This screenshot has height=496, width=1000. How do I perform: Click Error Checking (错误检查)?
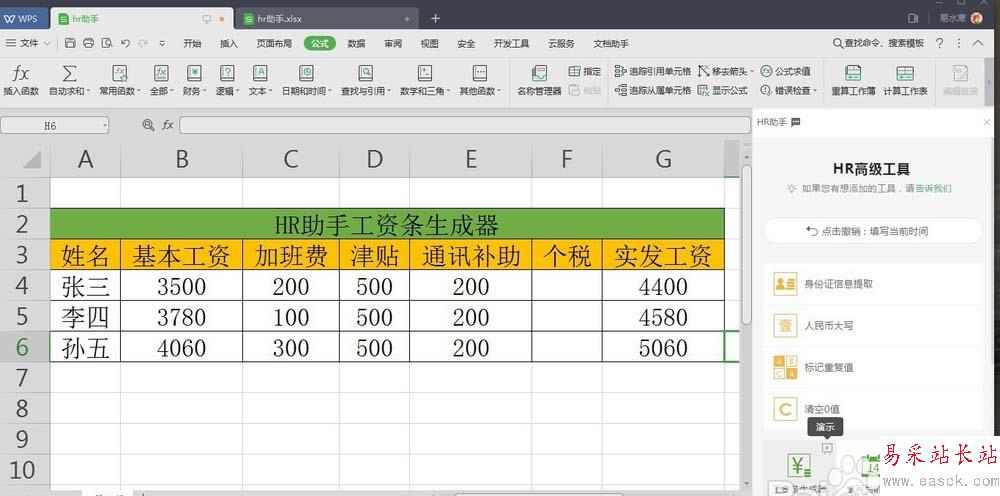[x=789, y=91]
